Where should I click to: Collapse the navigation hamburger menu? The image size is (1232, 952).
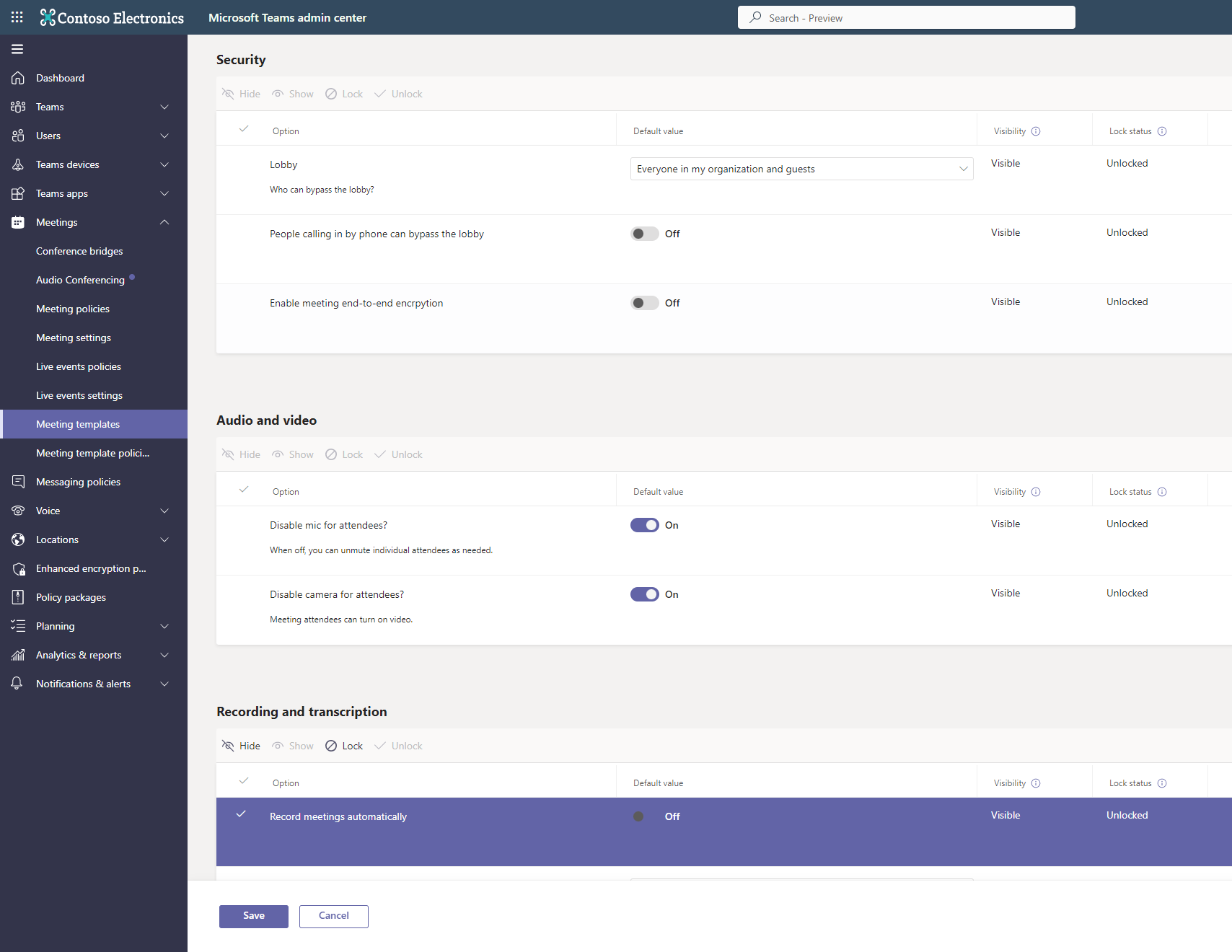coord(17,49)
